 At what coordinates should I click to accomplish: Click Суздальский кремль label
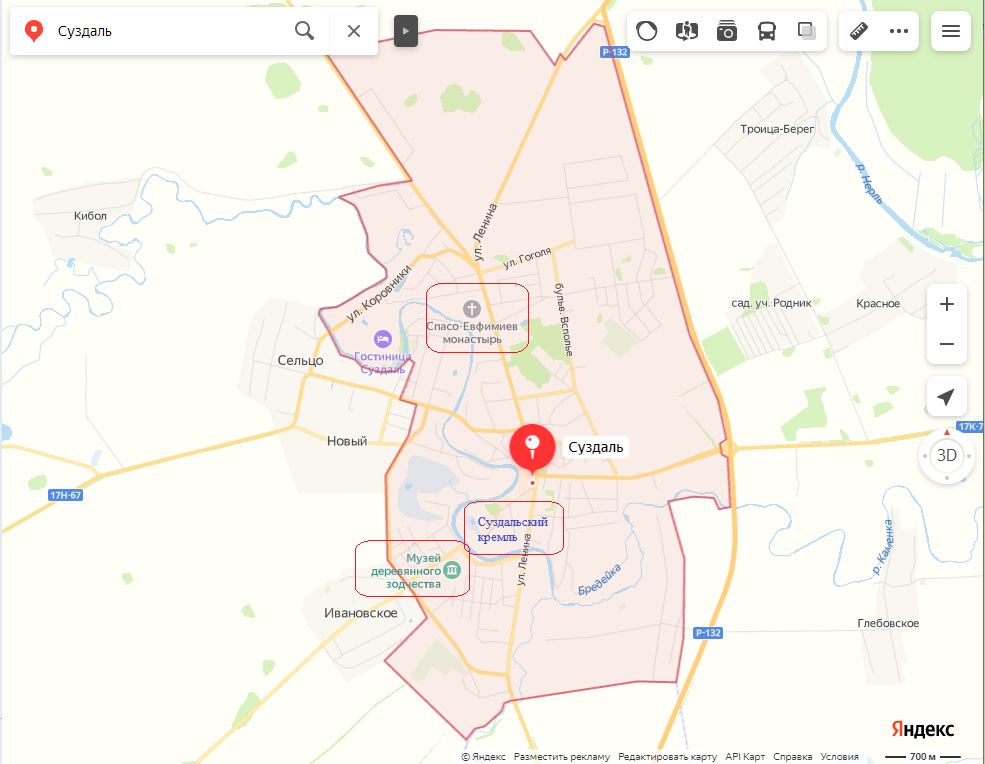click(513, 529)
